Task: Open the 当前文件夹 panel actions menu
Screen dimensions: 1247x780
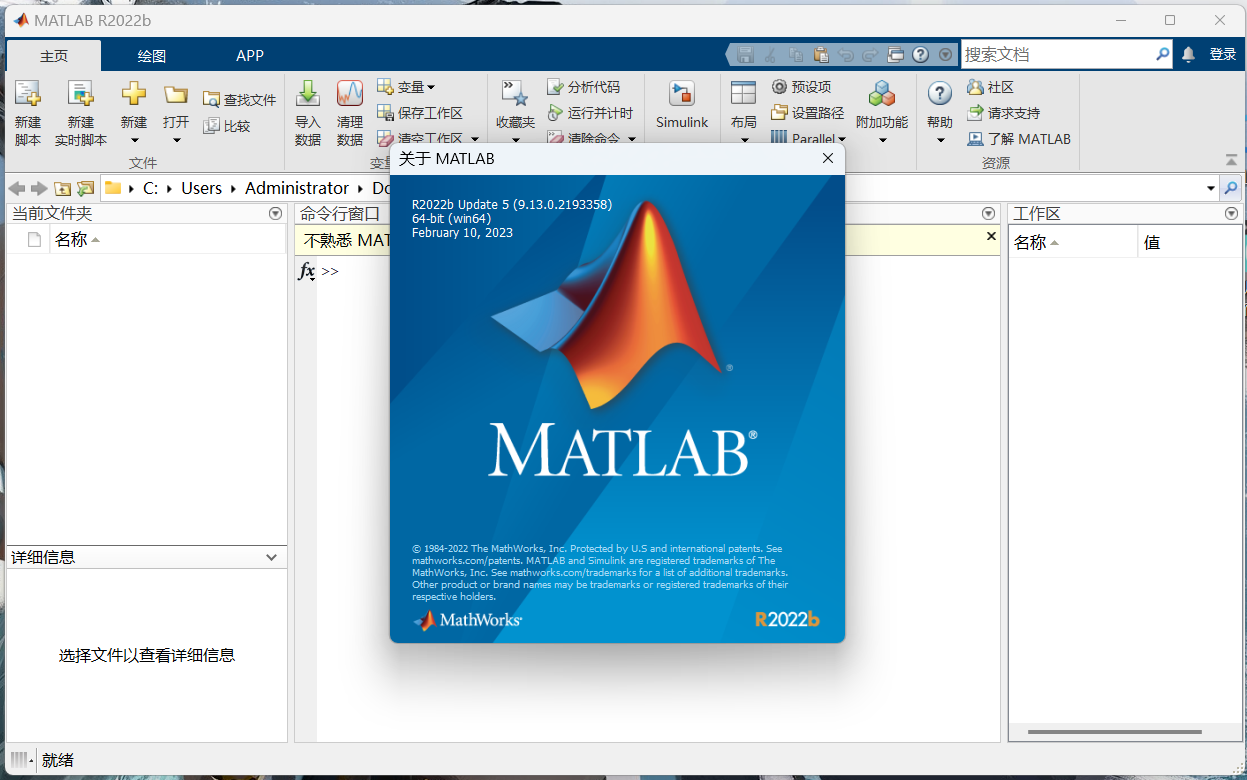Action: (276, 214)
